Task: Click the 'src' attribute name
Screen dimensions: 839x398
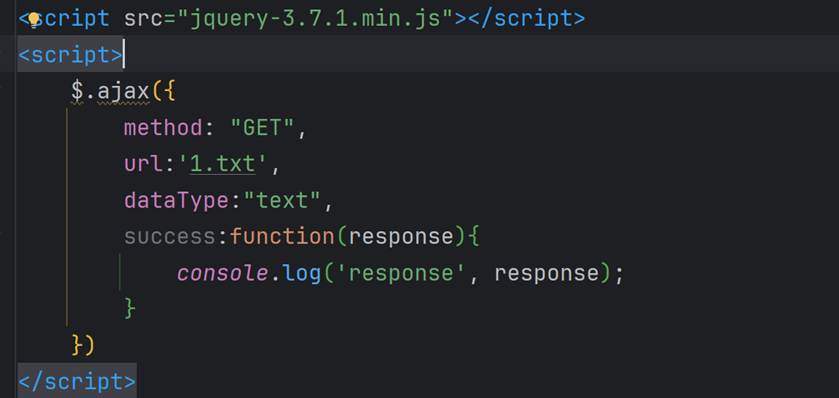Action: (x=143, y=19)
